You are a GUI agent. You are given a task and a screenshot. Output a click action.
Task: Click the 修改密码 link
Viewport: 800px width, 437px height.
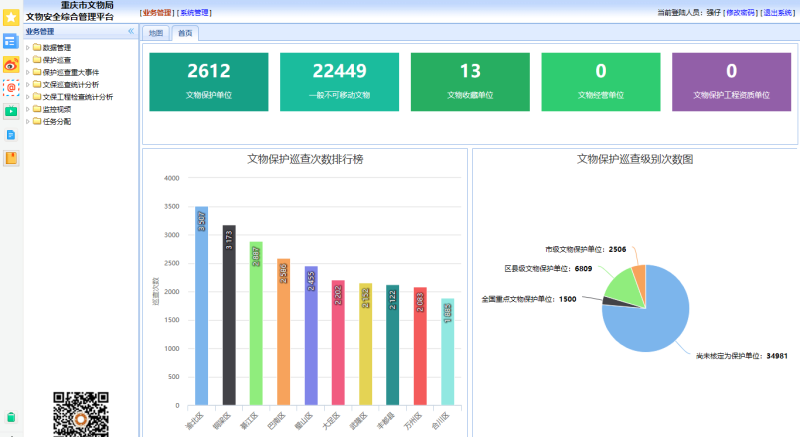[740, 12]
